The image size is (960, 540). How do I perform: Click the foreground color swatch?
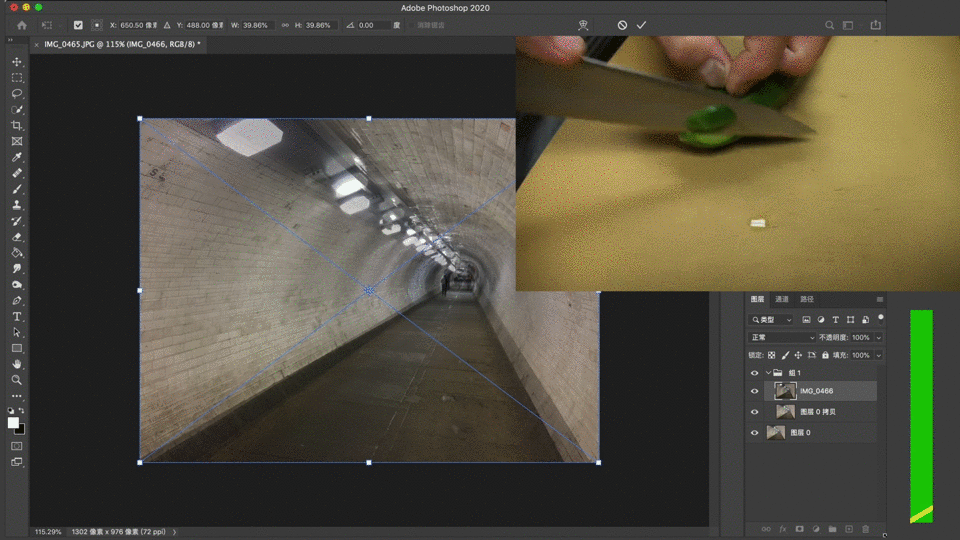pos(14,423)
